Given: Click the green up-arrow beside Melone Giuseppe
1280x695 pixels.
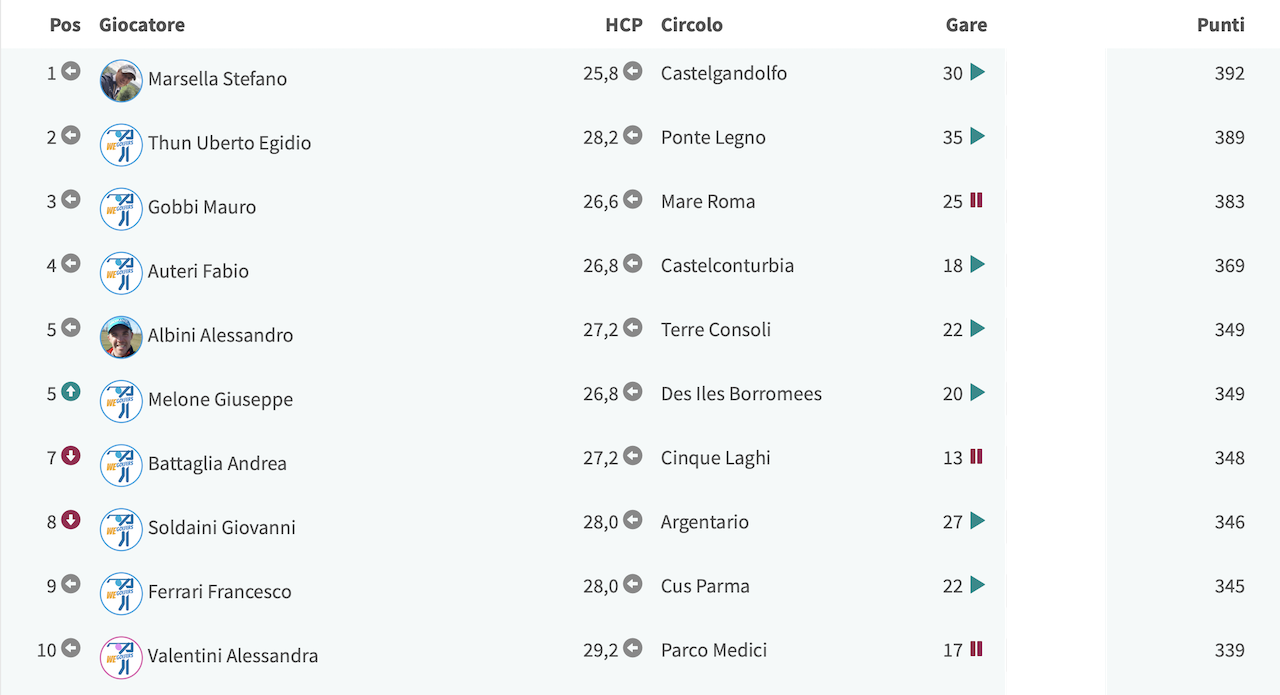Looking at the screenshot, I should pos(71,392).
